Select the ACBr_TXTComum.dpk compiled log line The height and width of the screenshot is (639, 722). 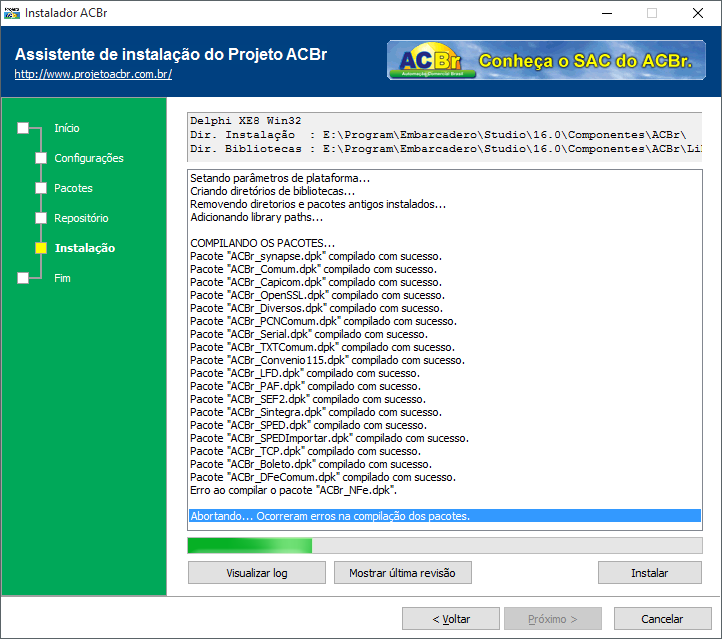322,347
